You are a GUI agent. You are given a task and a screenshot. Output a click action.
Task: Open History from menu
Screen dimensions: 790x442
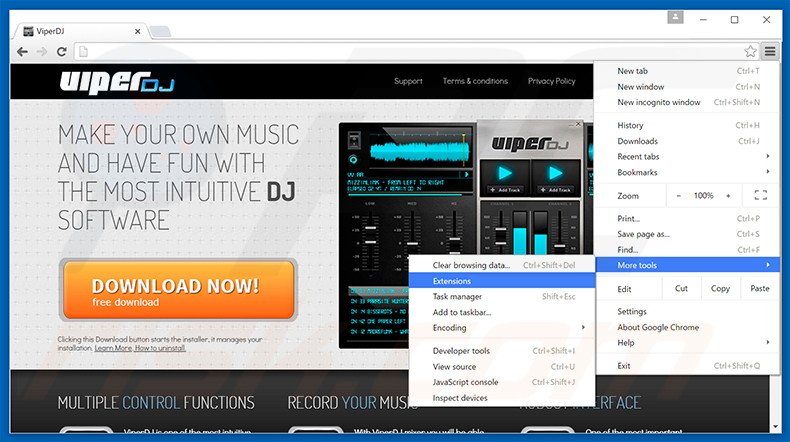pos(687,125)
